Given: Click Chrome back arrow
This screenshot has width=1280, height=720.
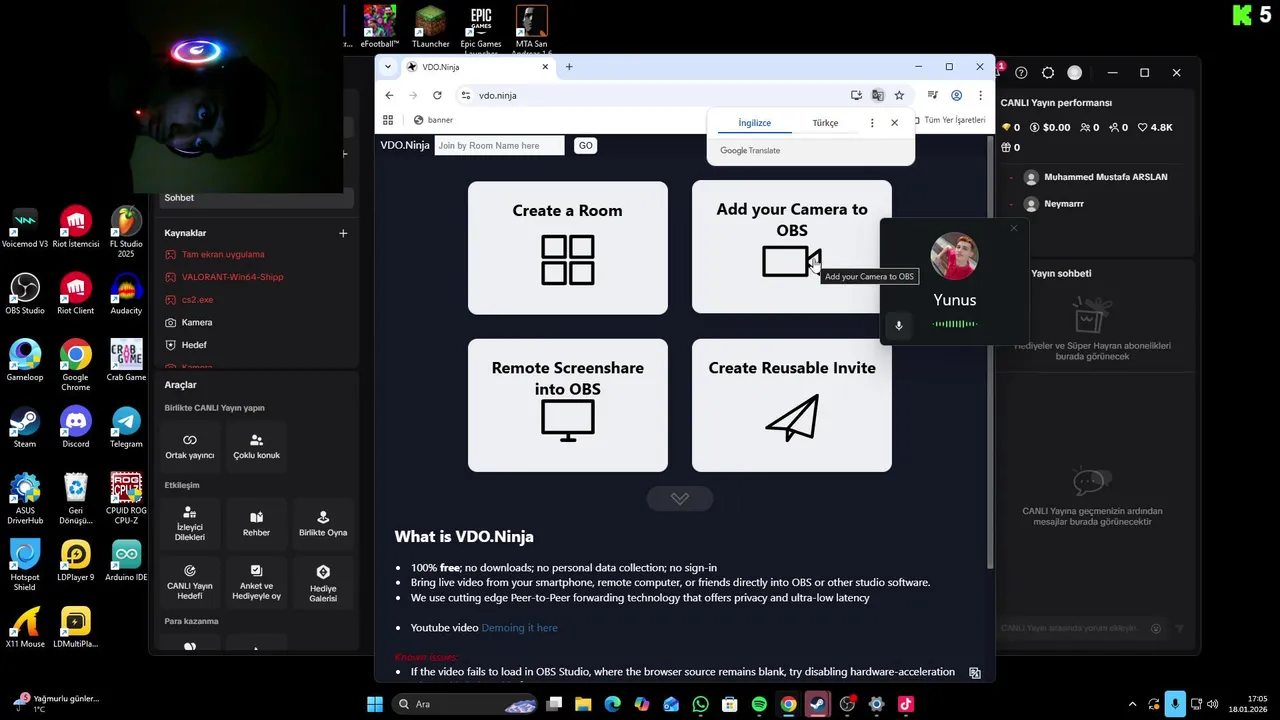Looking at the screenshot, I should click(x=390, y=95).
